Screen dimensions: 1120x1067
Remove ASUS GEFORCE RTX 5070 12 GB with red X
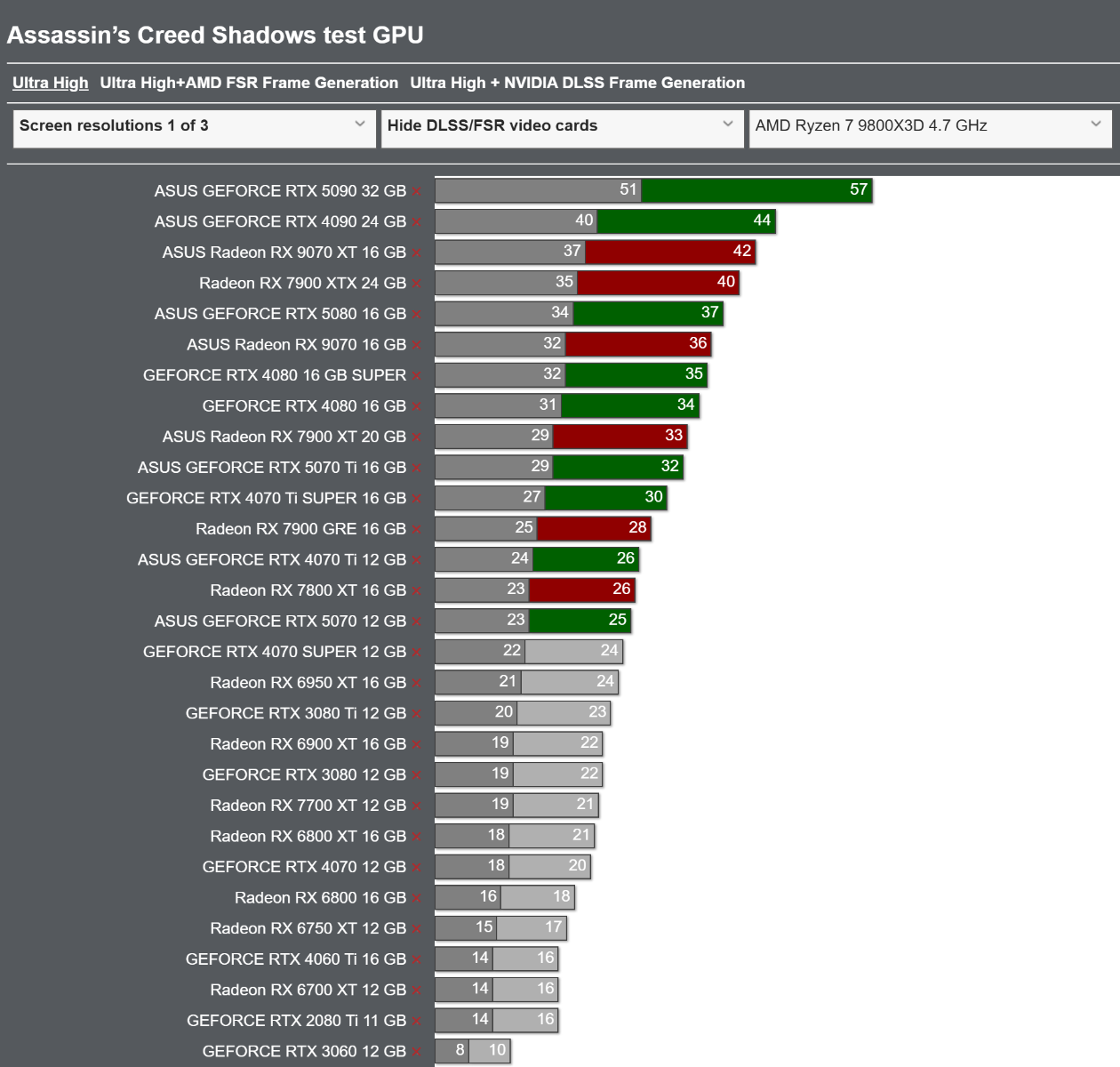click(416, 622)
